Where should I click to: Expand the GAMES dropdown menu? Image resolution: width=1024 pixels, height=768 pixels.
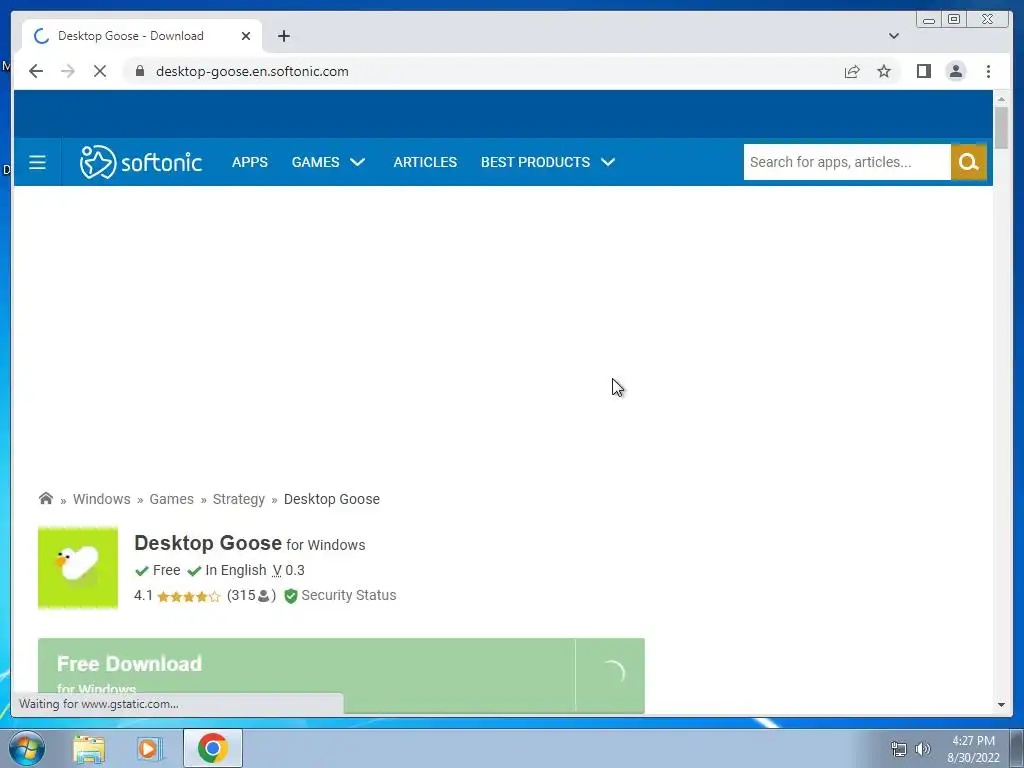[328, 162]
